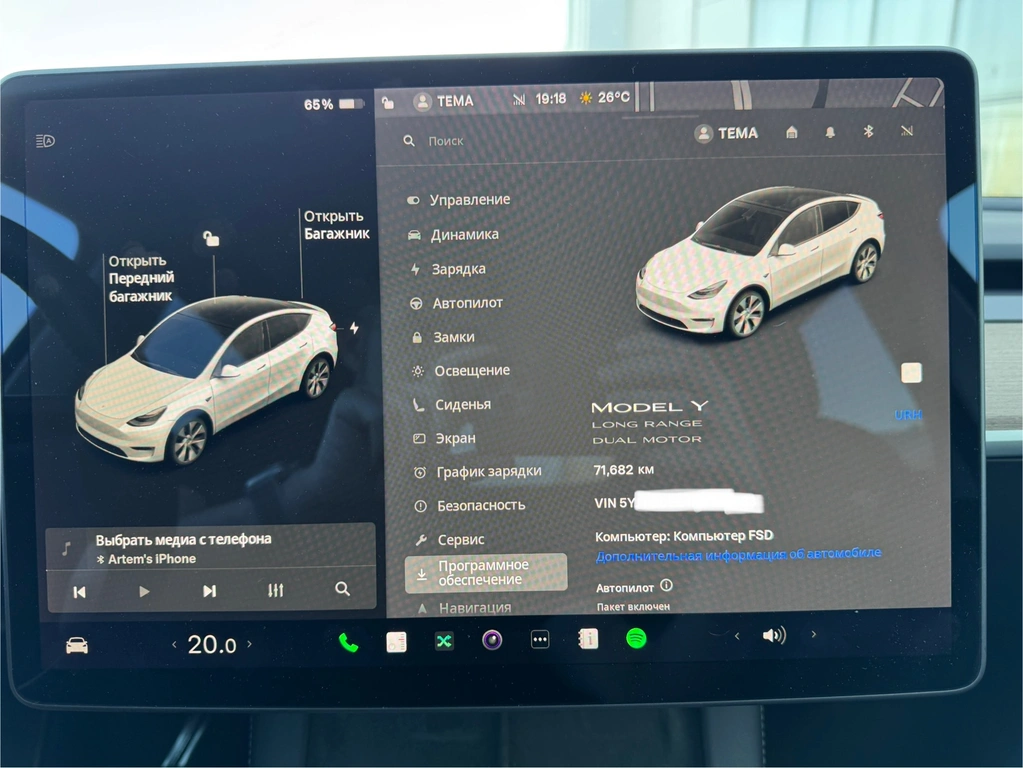
Task: Open the green crossed-arrows app icon
Action: click(x=444, y=641)
